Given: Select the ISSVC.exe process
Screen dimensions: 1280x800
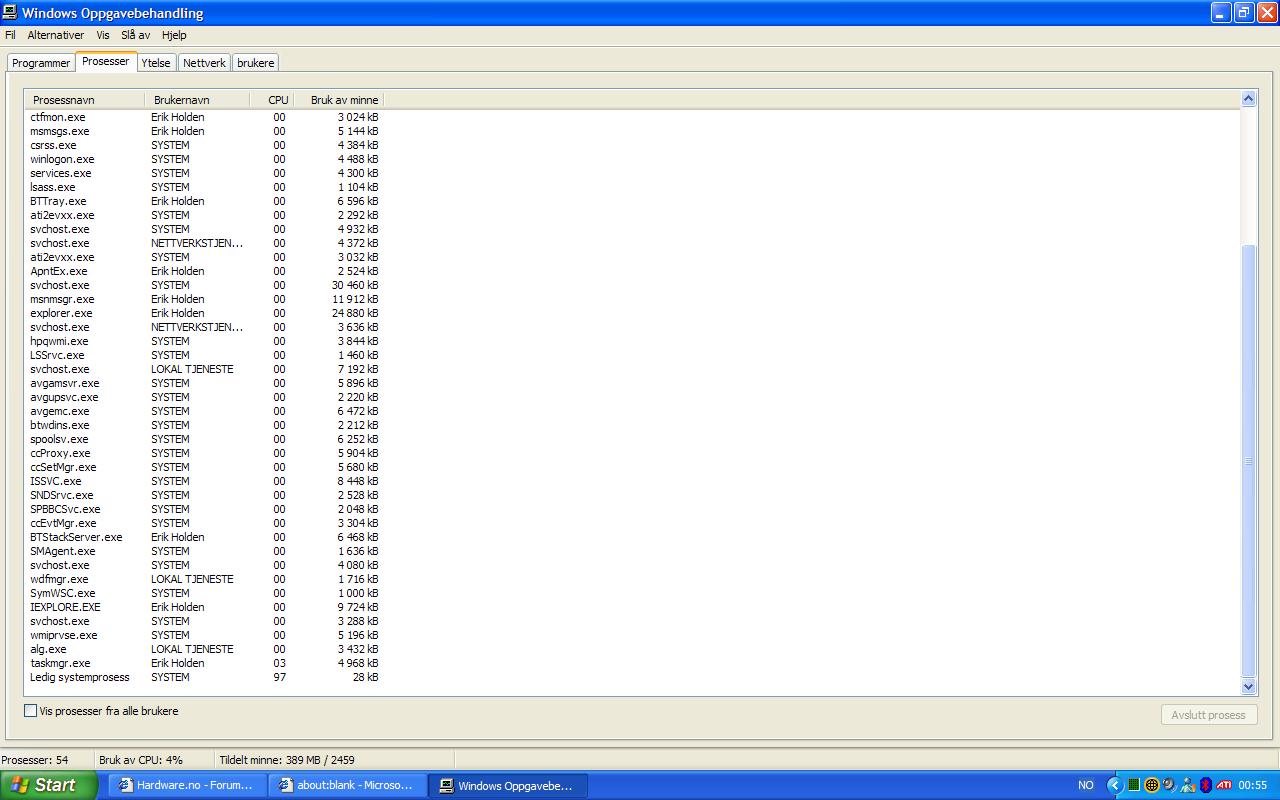Looking at the screenshot, I should click(x=204, y=481).
